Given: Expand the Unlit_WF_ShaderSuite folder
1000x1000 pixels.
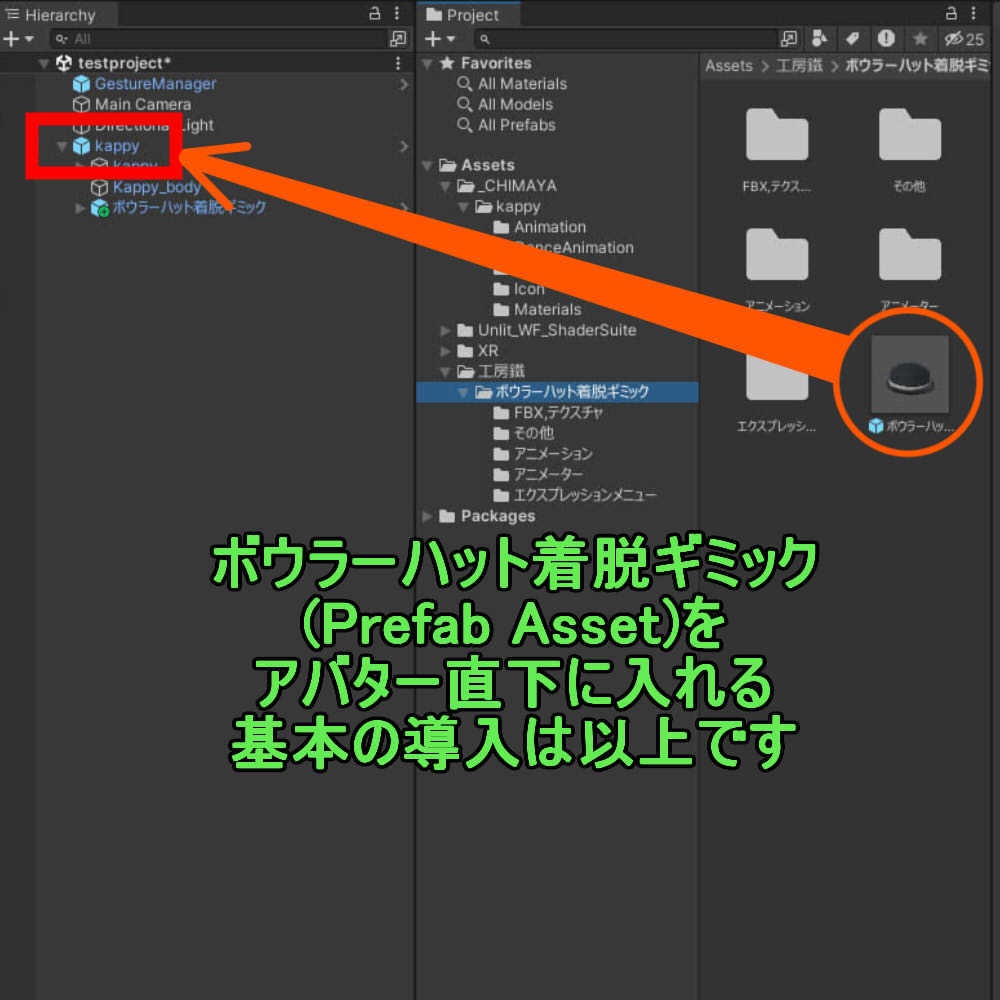Looking at the screenshot, I should click(444, 330).
